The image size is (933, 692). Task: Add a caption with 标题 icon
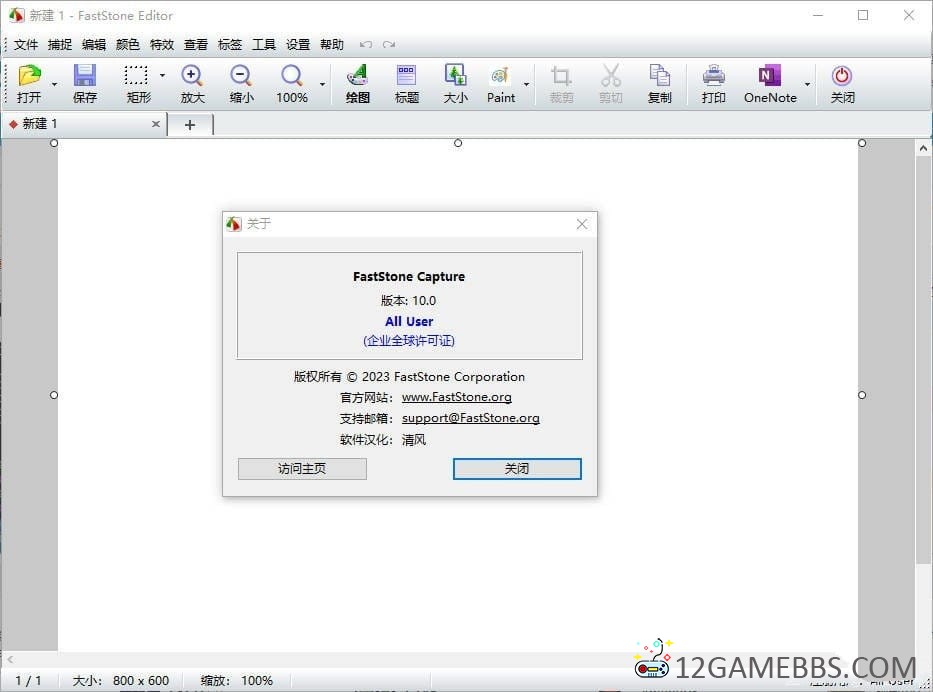(x=406, y=76)
